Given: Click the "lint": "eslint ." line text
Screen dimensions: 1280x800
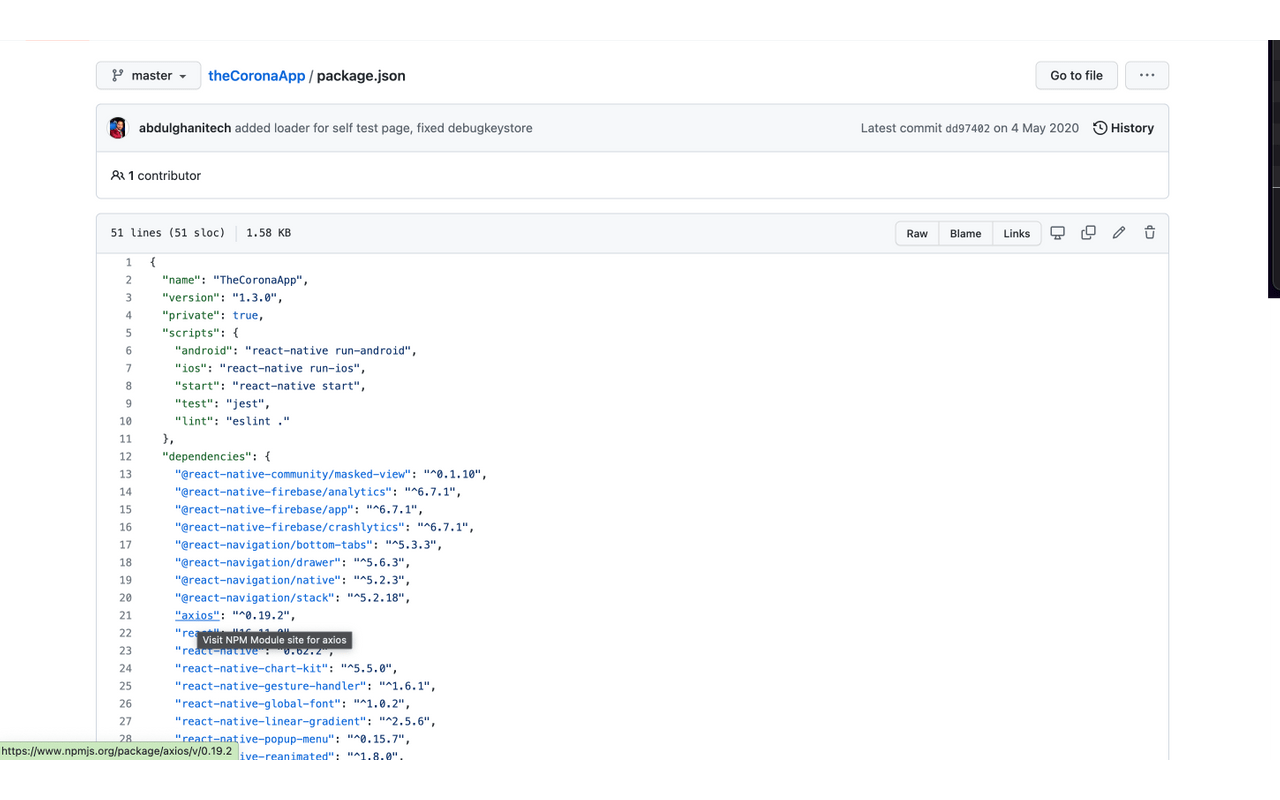Looking at the screenshot, I should (x=232, y=421).
